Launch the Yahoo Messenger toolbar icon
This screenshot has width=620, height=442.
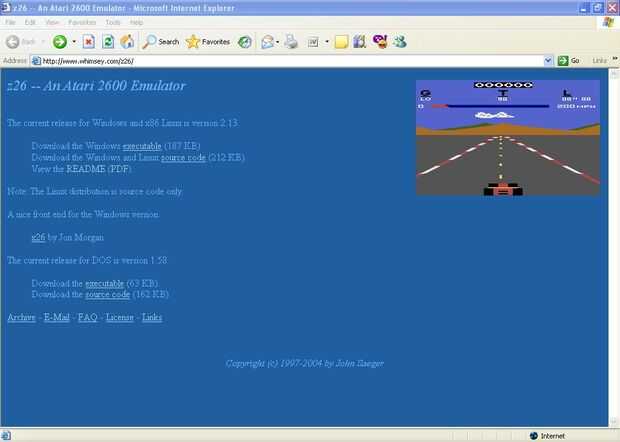[x=380, y=42]
